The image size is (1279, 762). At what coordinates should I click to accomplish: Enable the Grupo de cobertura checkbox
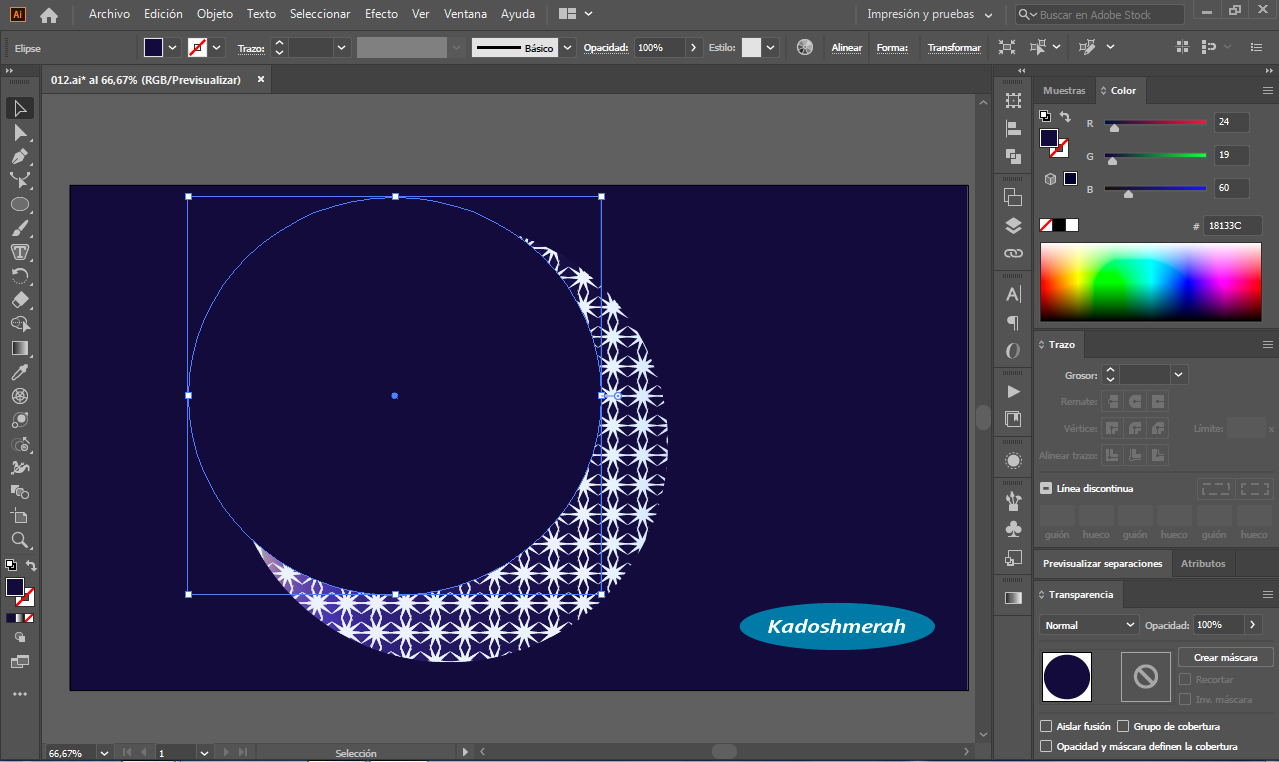tap(1123, 726)
